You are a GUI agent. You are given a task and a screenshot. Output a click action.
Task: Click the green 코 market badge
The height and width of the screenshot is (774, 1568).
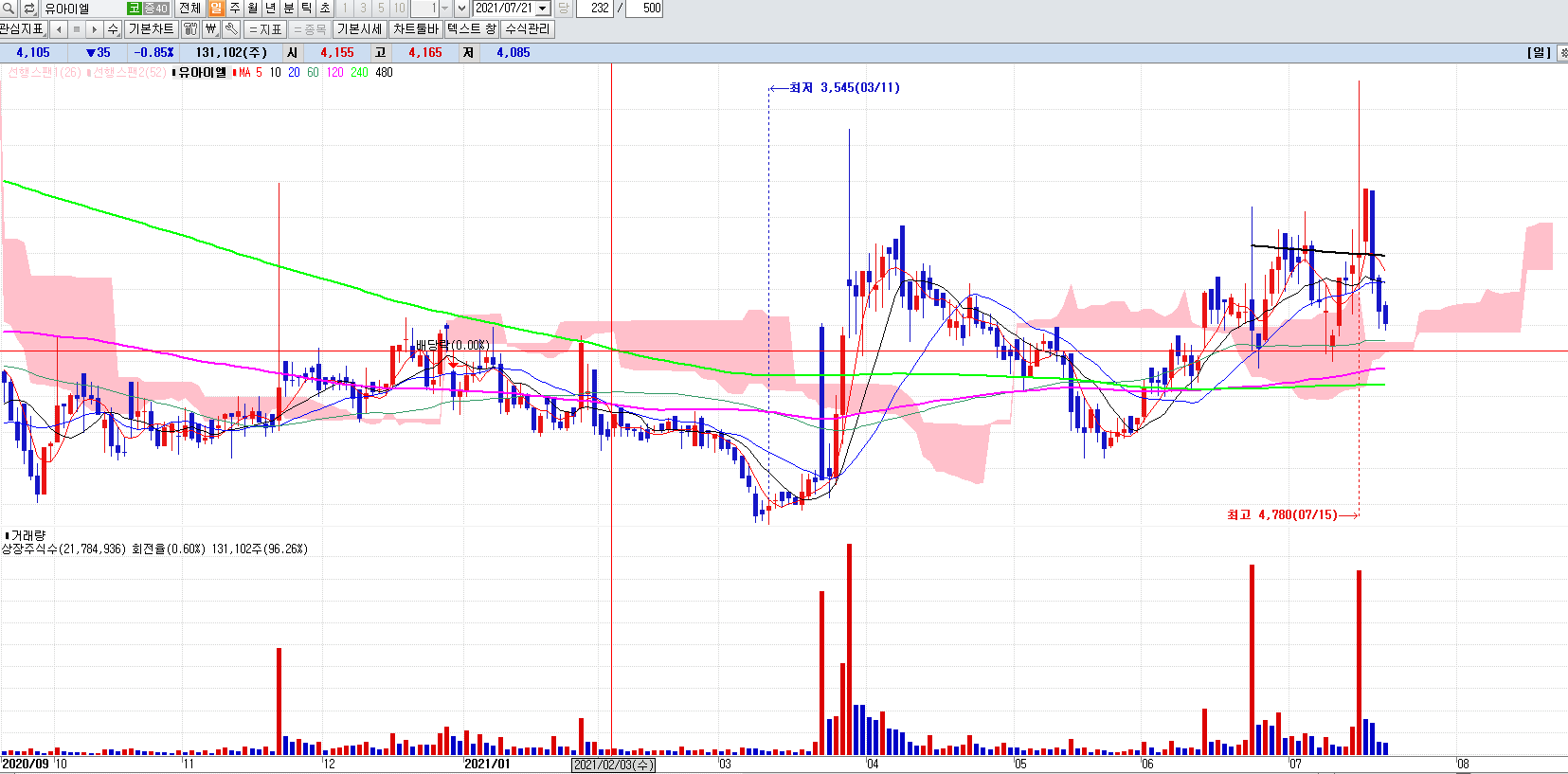[135, 9]
